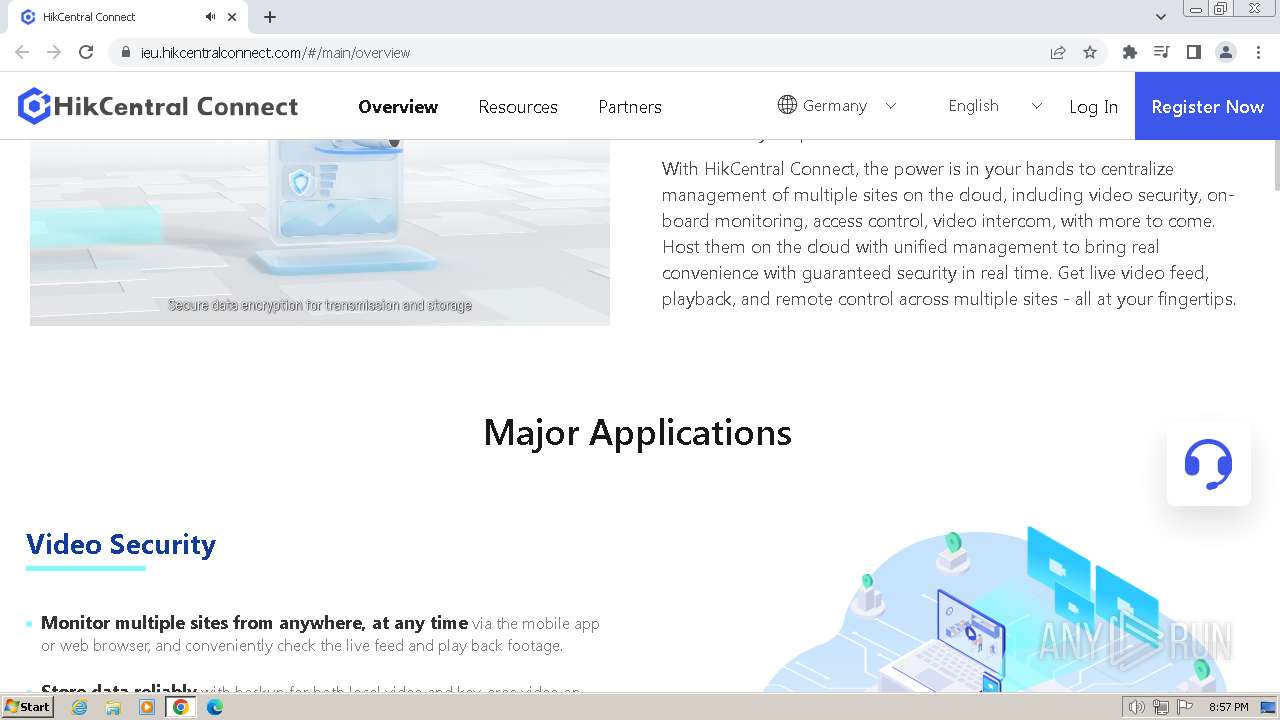This screenshot has height=720, width=1280.
Task: View site information lock icon
Action: 126,52
